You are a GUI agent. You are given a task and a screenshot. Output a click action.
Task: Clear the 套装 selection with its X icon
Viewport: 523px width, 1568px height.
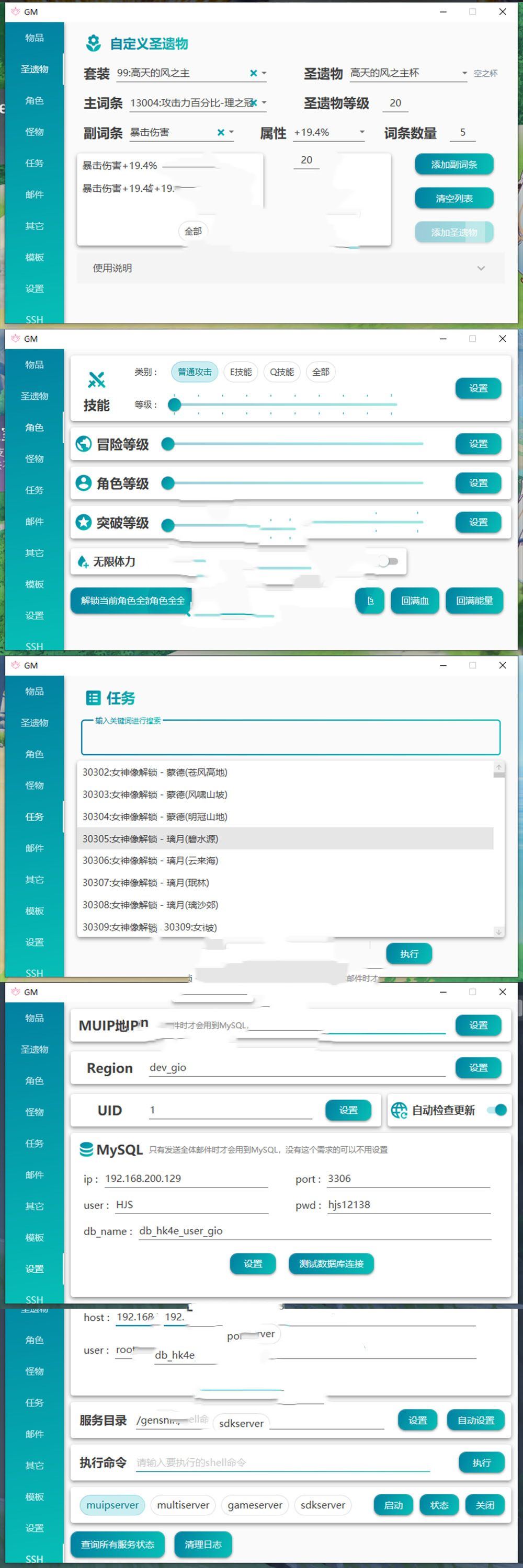click(x=253, y=73)
